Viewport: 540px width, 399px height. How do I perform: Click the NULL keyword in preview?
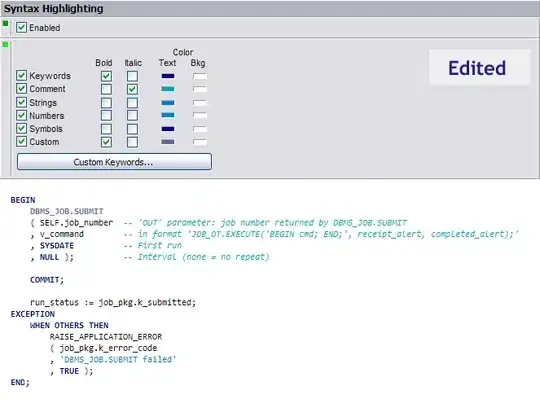point(49,257)
